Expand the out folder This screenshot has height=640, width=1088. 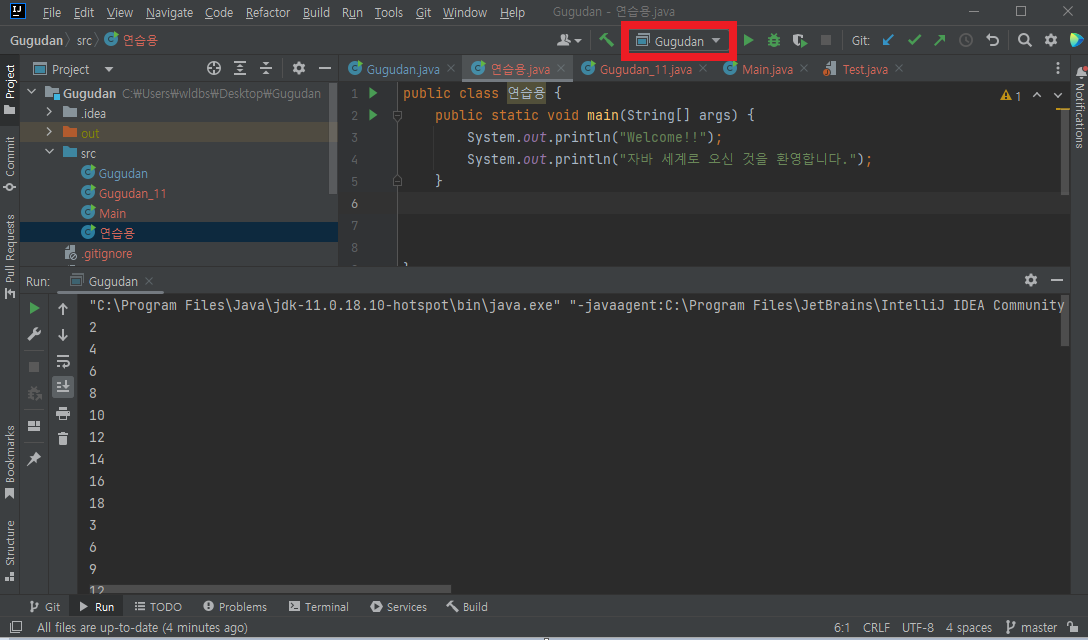pyautogui.click(x=49, y=132)
